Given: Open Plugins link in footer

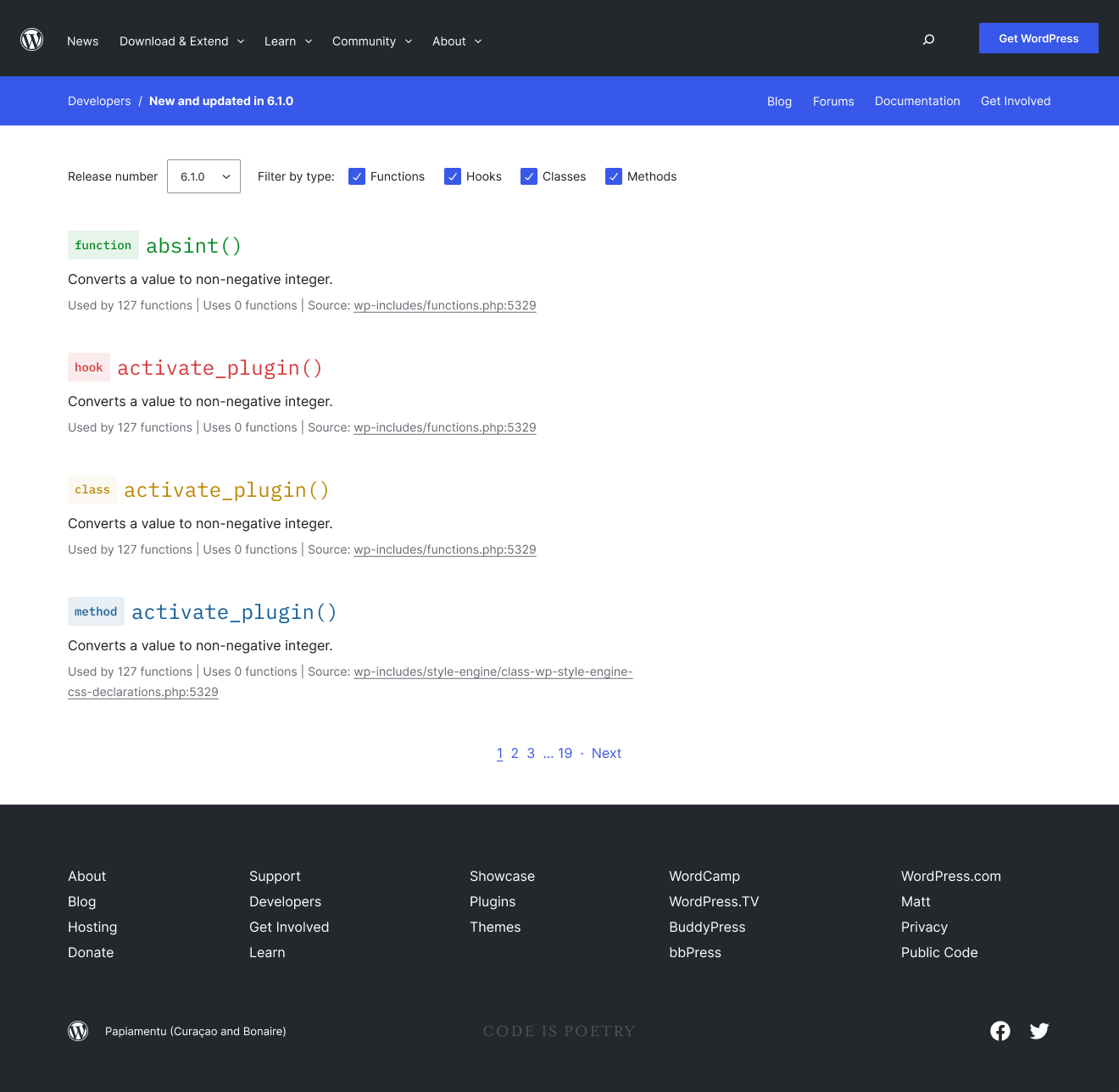Looking at the screenshot, I should (x=493, y=901).
